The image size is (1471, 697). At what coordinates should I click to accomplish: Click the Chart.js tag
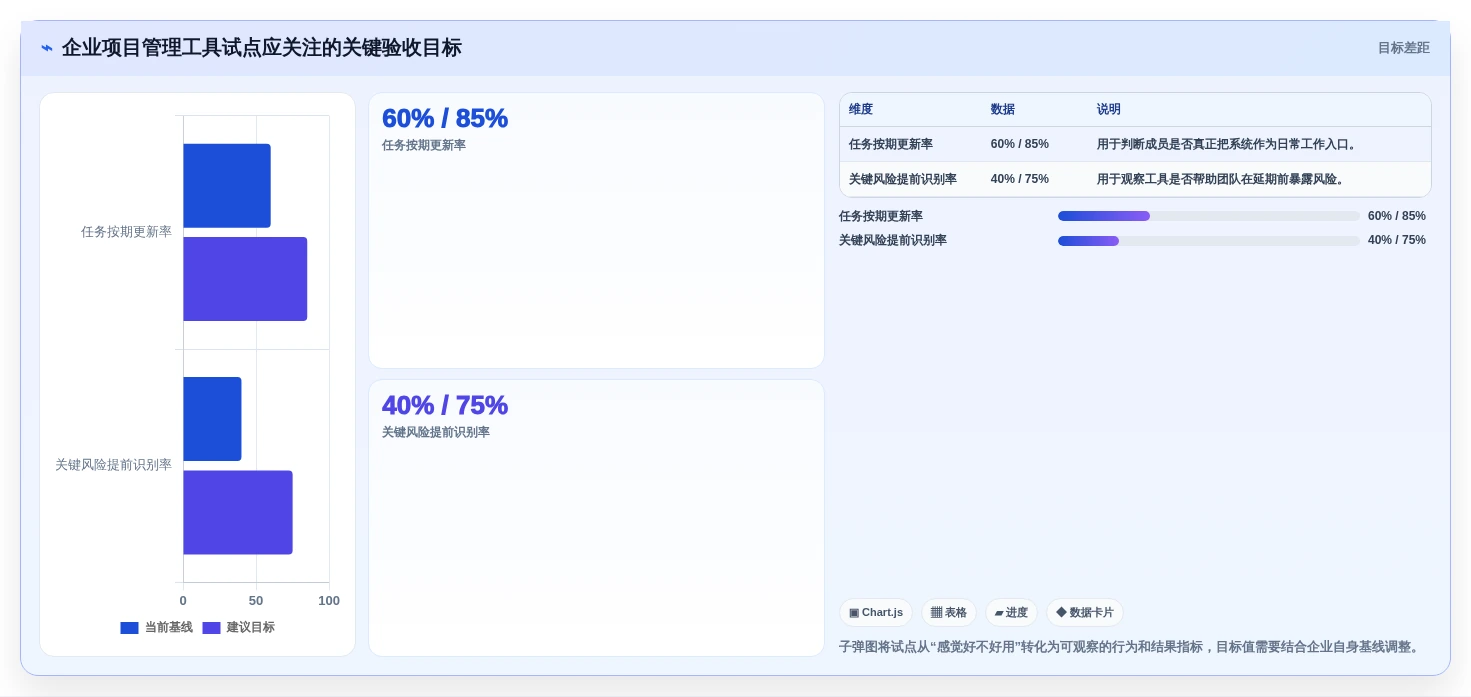click(x=876, y=612)
